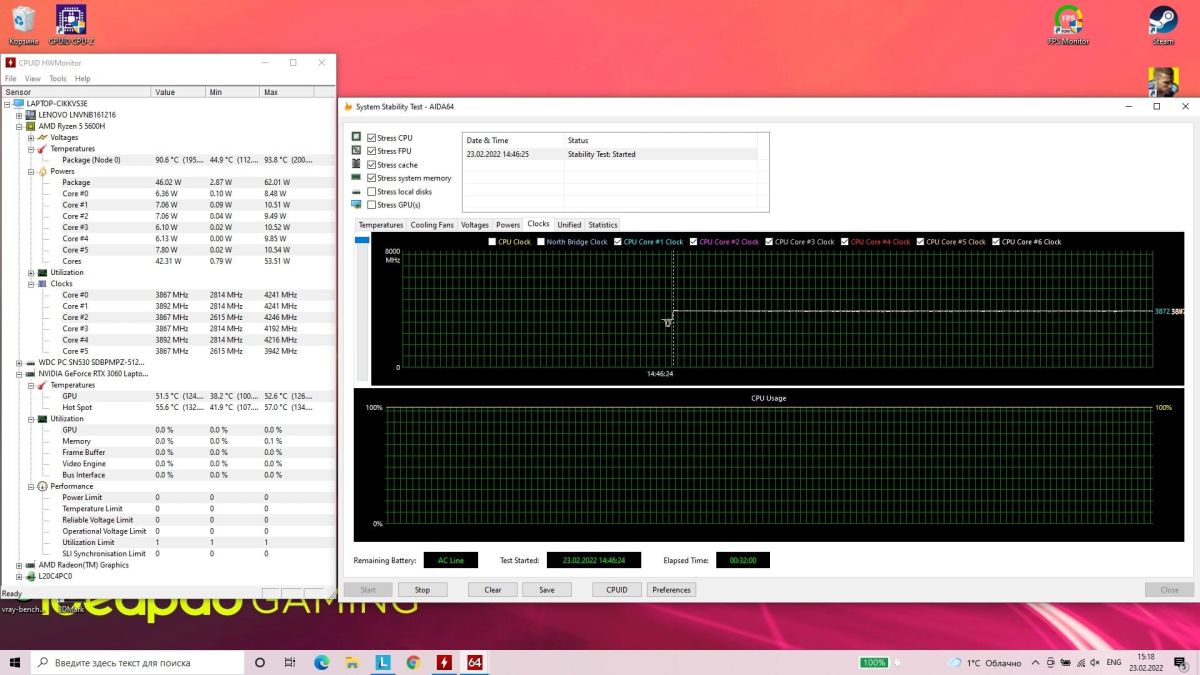Screen dimensions: 1200x675
Task: Click the GPU stress monitor icon in AIDA64
Action: point(356,205)
